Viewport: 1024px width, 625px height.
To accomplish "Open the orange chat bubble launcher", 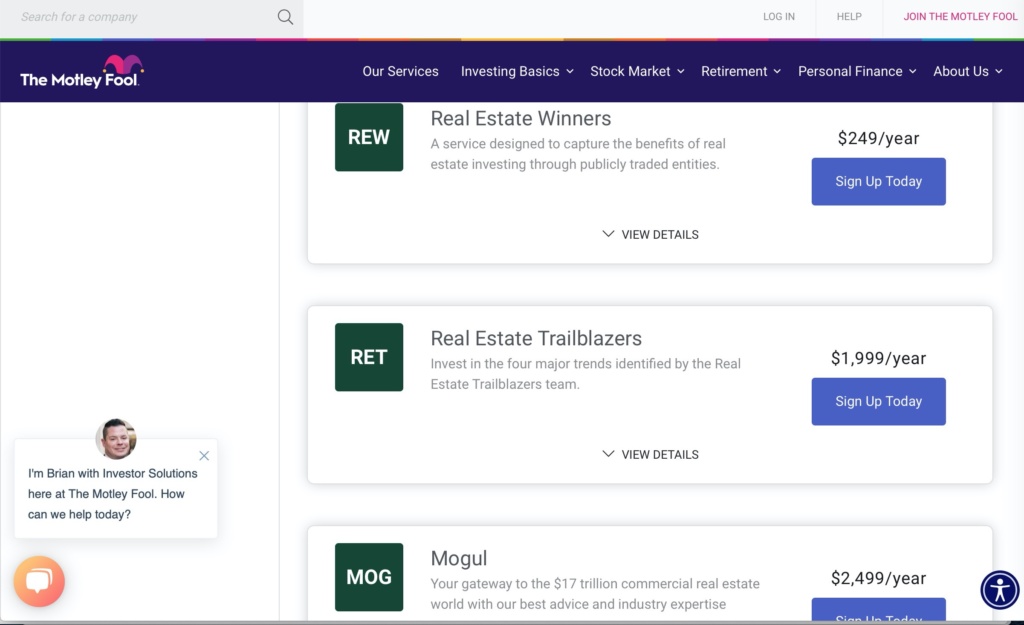I will click(x=39, y=581).
